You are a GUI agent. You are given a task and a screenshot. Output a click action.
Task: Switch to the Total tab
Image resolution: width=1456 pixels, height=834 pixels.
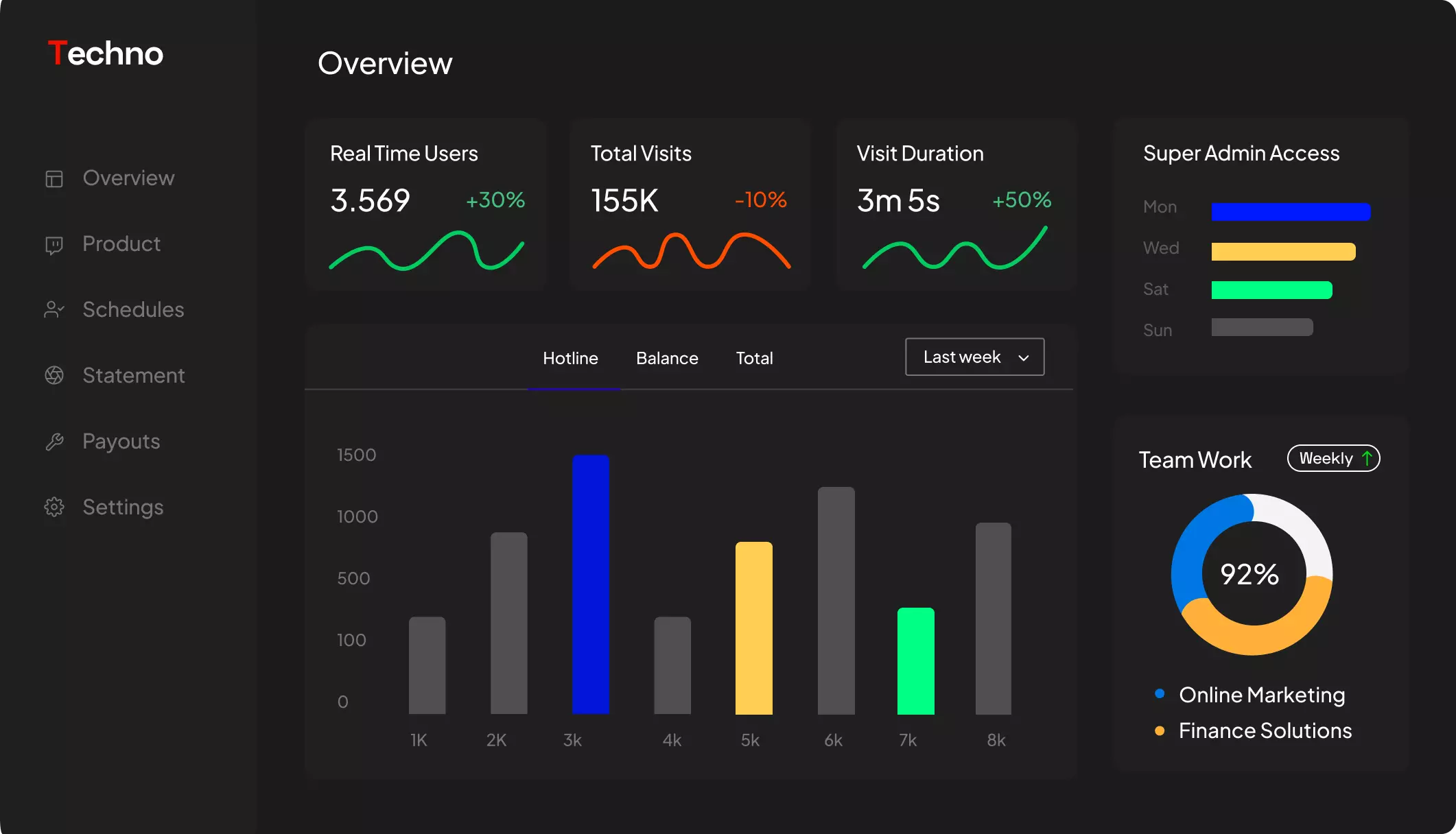[754, 358]
